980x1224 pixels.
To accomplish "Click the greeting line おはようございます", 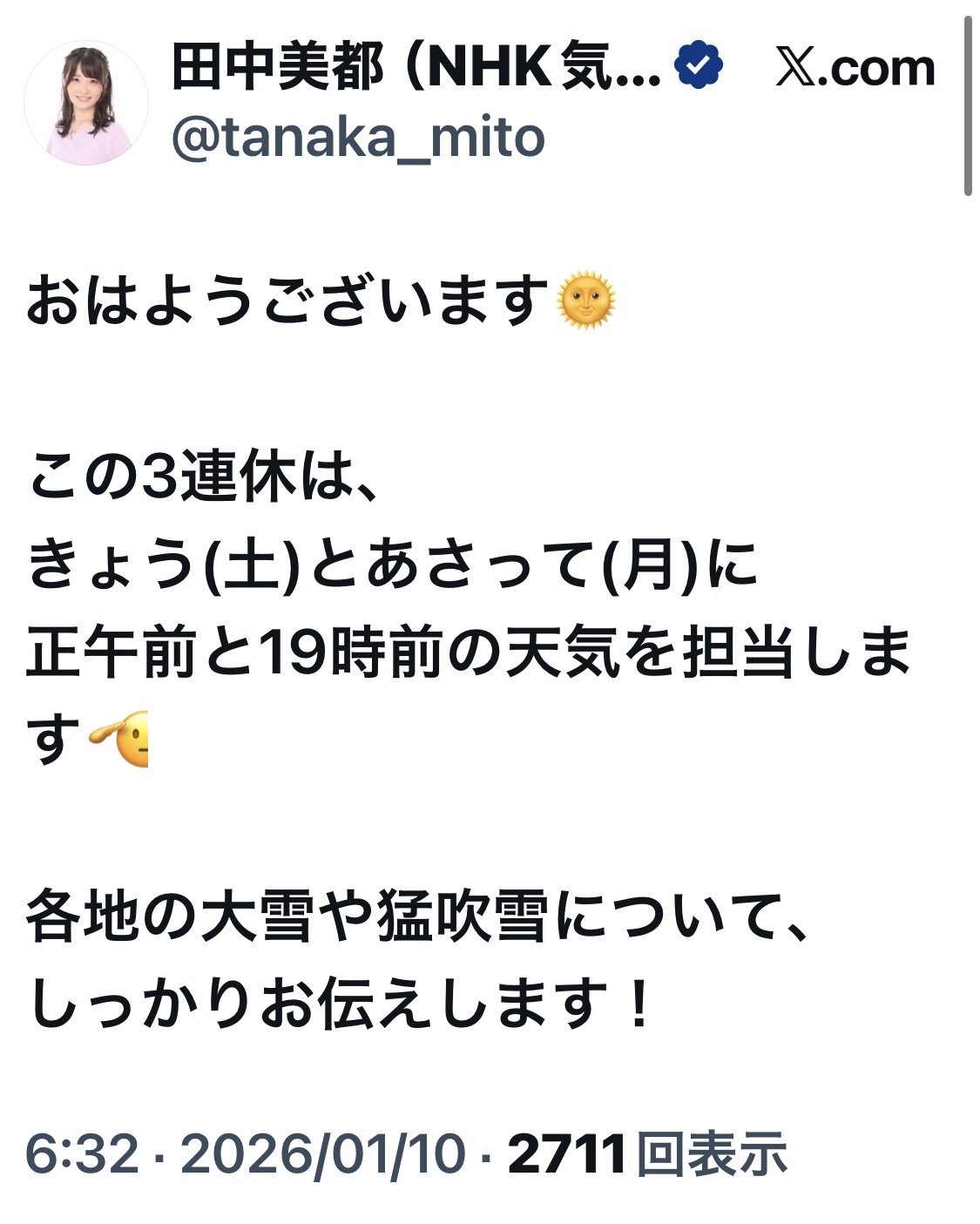I will (287, 301).
